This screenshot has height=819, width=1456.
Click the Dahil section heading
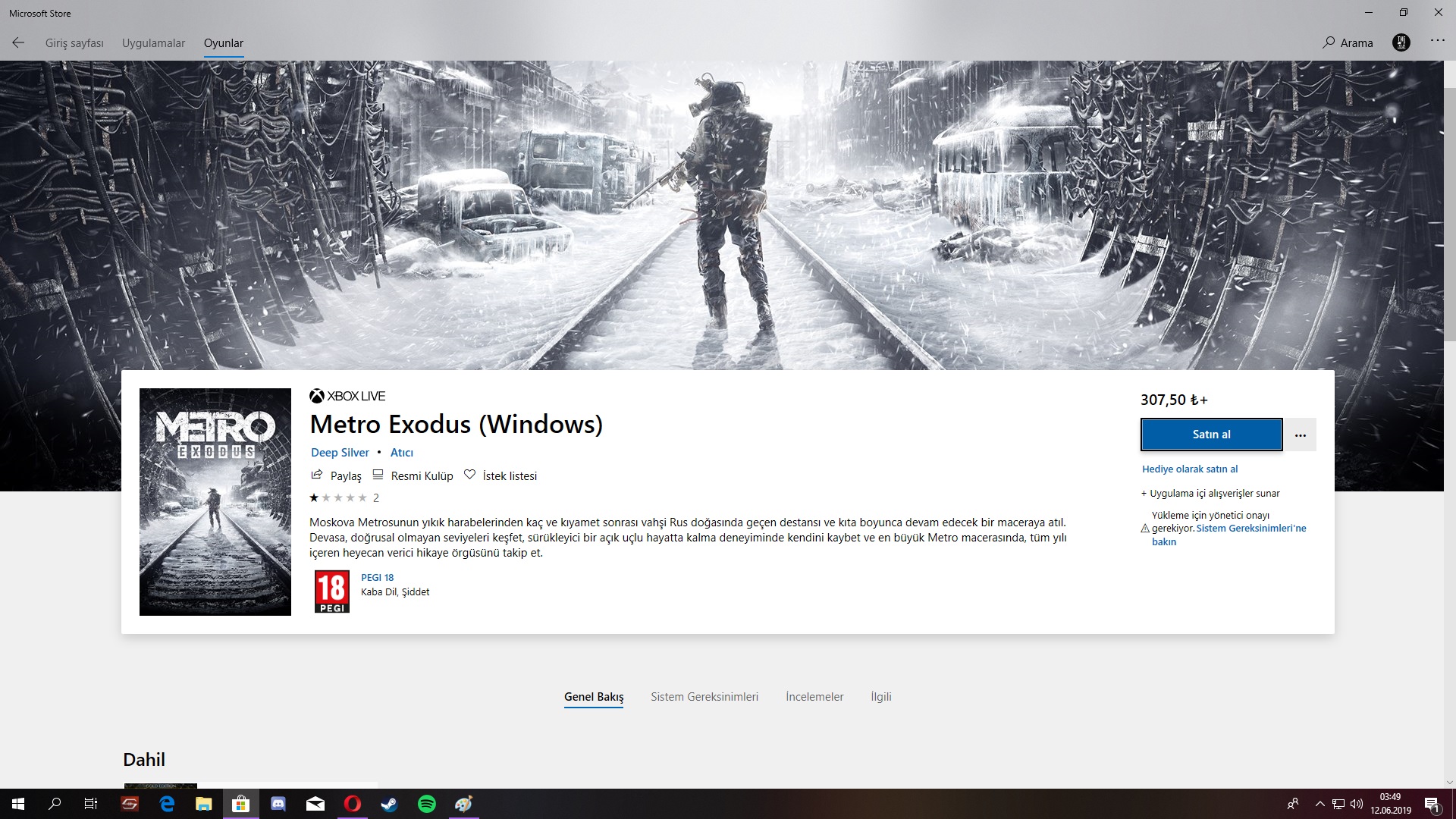click(x=144, y=760)
